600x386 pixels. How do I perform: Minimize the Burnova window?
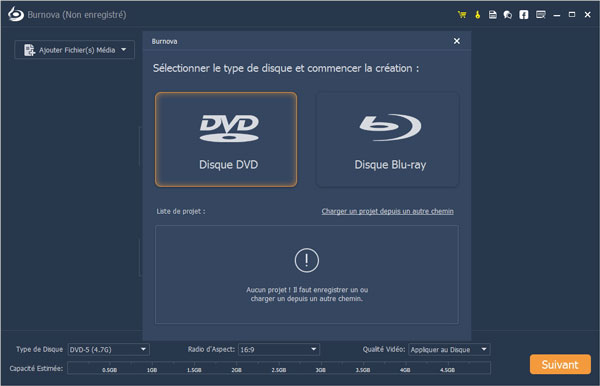pos(557,15)
